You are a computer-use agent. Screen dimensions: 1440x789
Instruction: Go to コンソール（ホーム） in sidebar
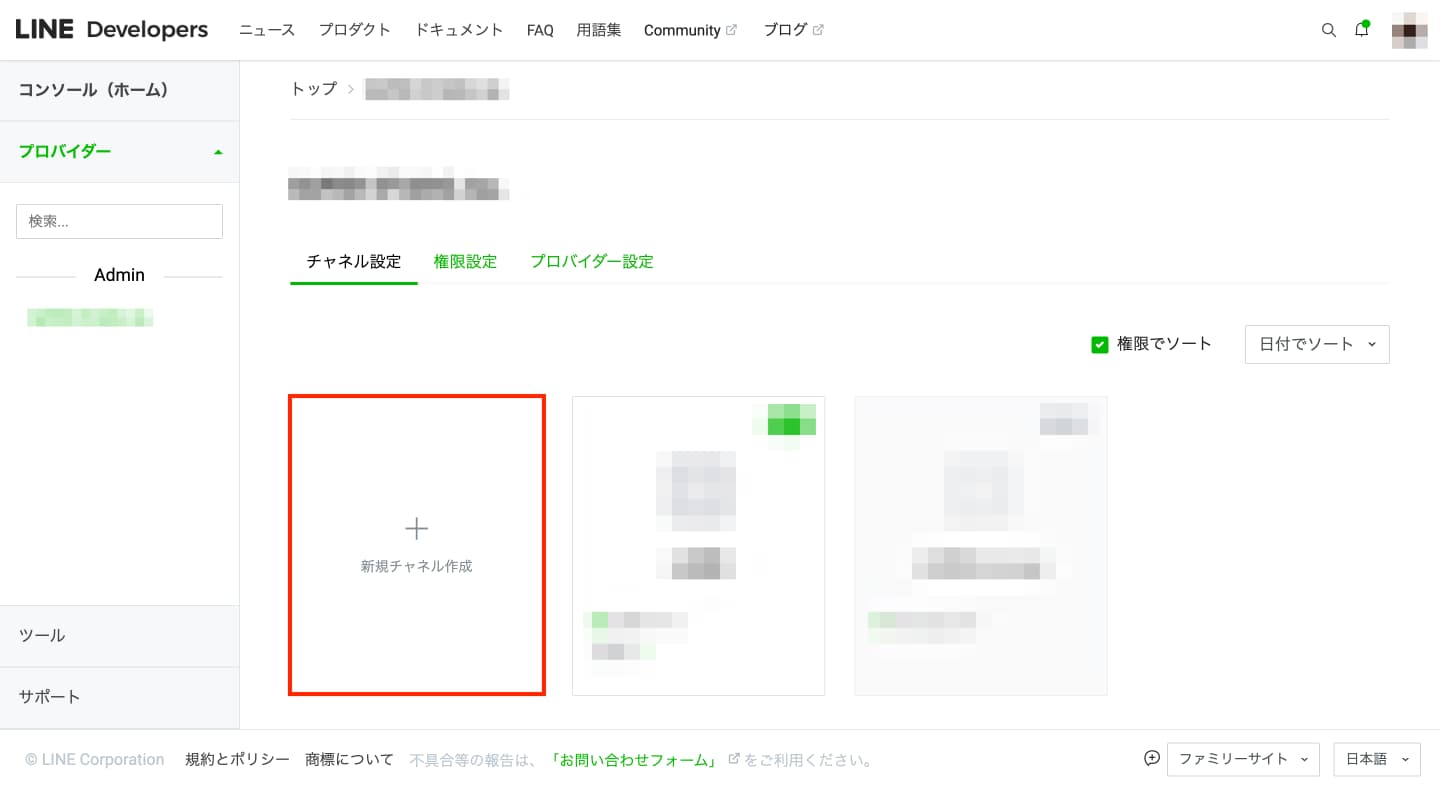pyautogui.click(x=120, y=90)
